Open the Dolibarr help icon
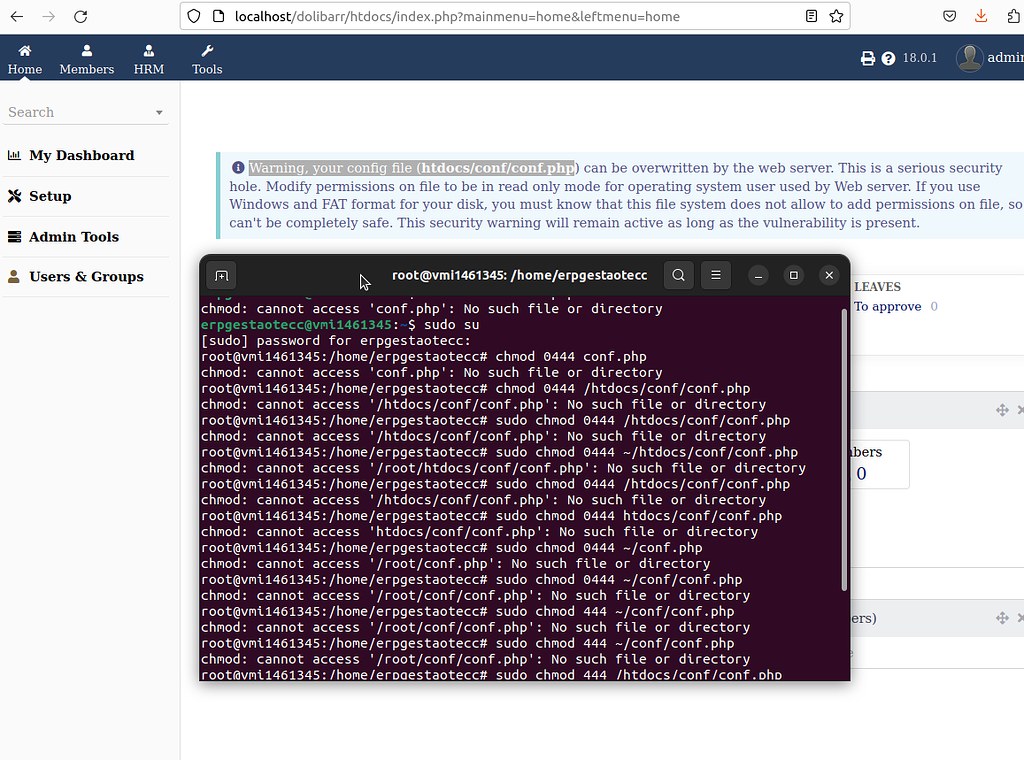Image resolution: width=1024 pixels, height=760 pixels. 889,58
